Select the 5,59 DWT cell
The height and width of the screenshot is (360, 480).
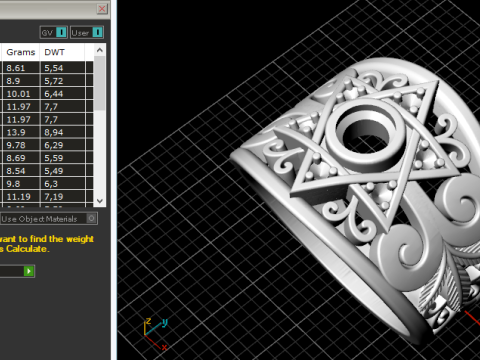63,158
